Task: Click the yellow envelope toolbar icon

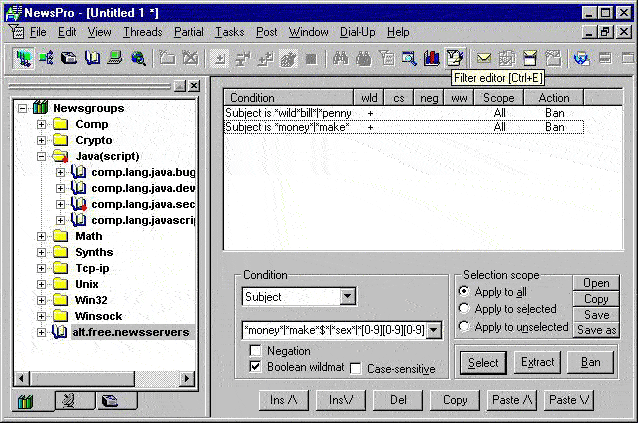Action: [484, 59]
